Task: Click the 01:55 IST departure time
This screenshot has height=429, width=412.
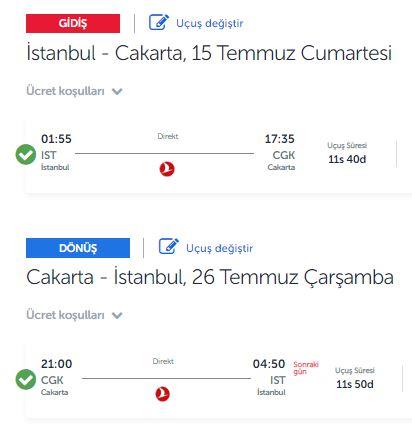Action: point(56,139)
